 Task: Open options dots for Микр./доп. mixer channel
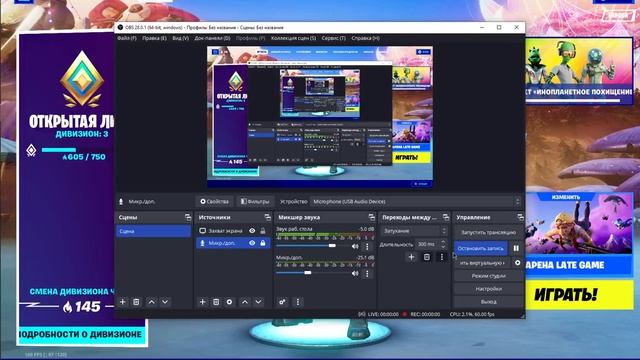[367, 273]
